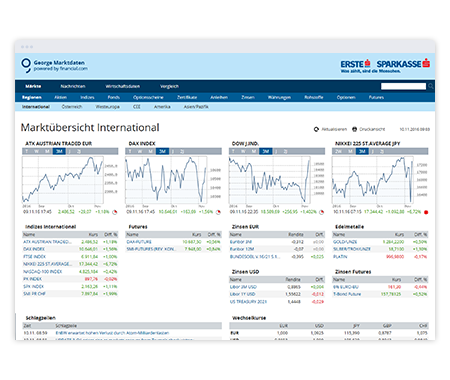The width and height of the screenshot is (450, 380).
Task: Switch to the Währungen tab
Action: pyautogui.click(x=279, y=97)
